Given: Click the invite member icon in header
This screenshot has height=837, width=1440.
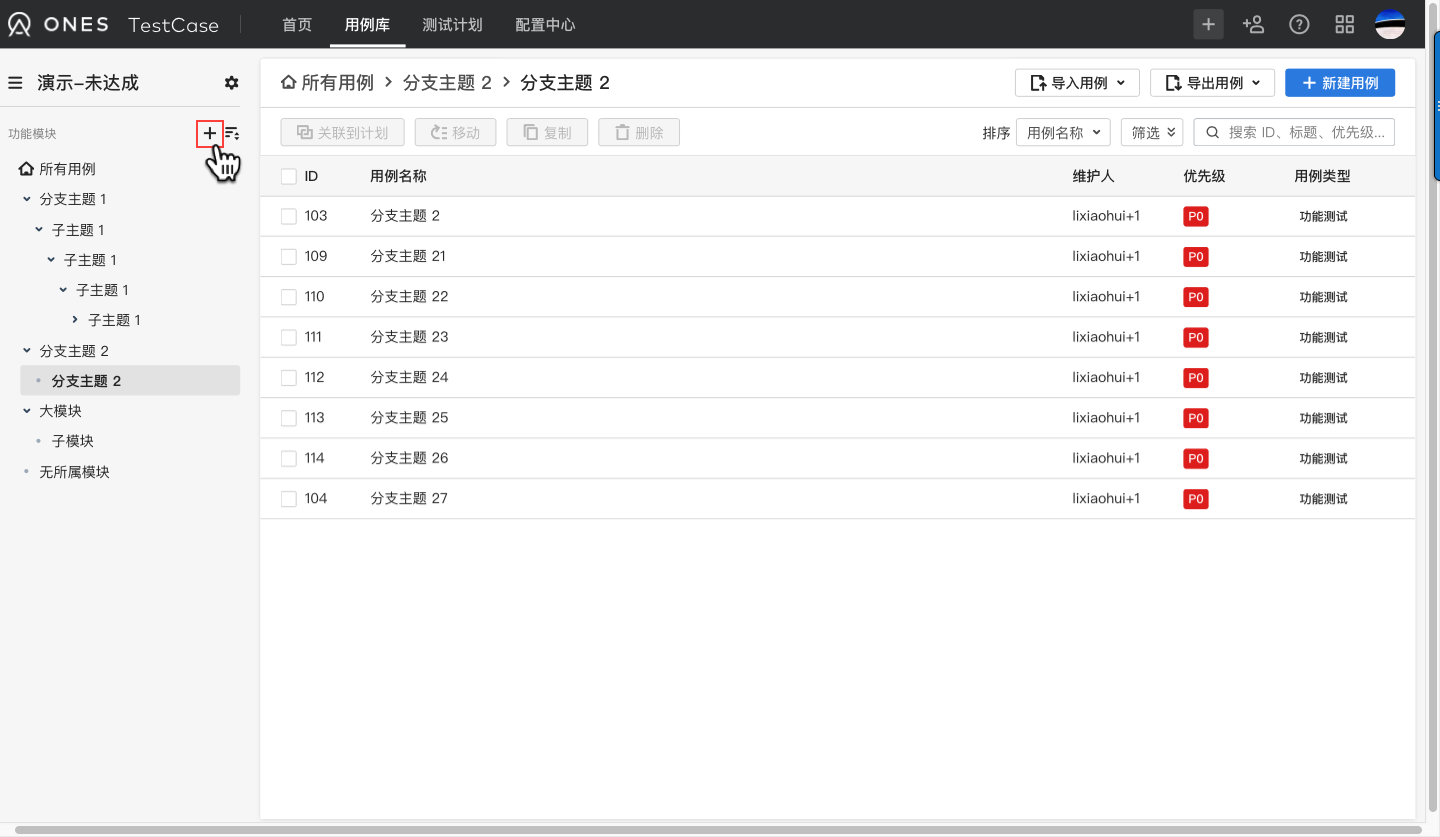Looking at the screenshot, I should 1253,25.
